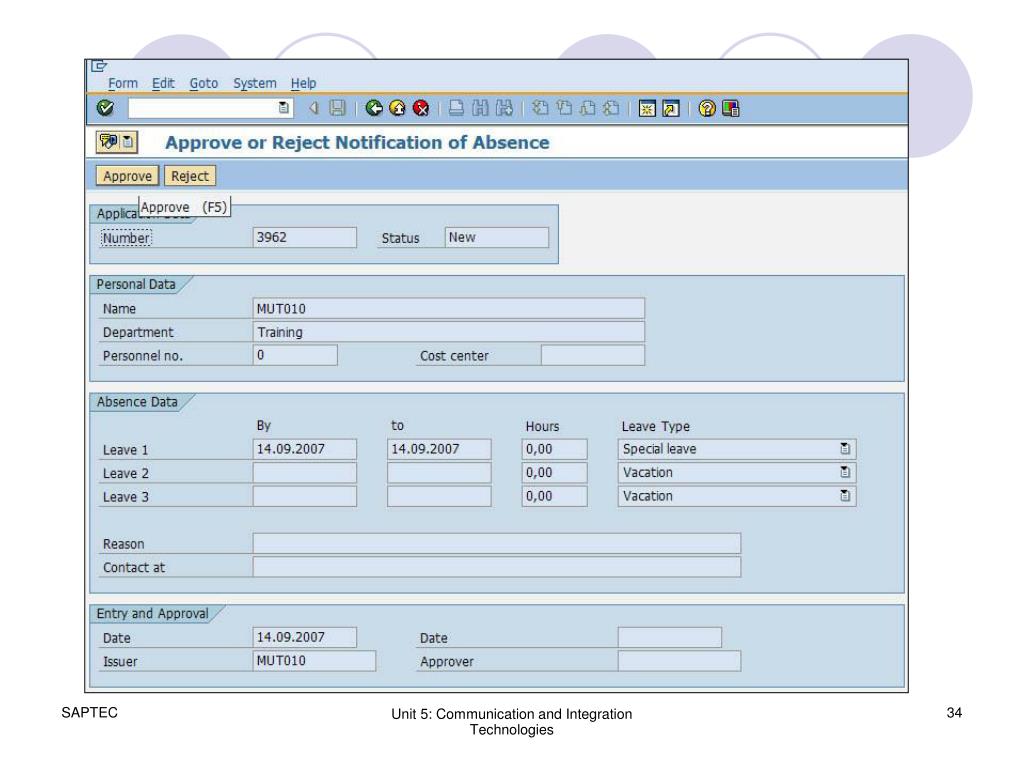Open the Leave 2 Vacation type dropdown
The height and width of the screenshot is (768, 1024).
845,472
